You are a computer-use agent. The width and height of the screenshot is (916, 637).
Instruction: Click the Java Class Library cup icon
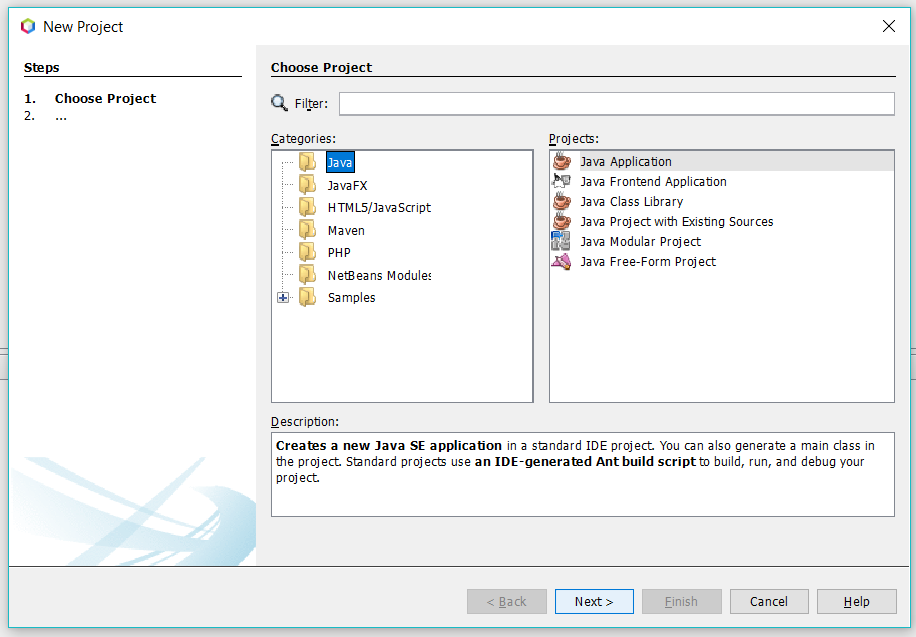point(561,201)
